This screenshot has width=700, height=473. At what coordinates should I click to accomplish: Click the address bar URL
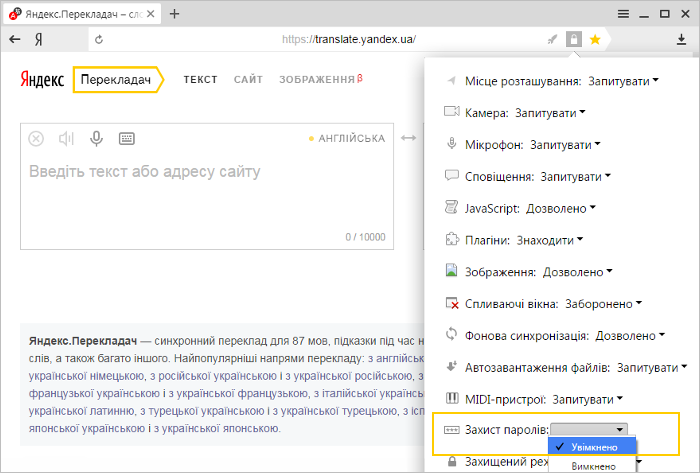pos(349,39)
